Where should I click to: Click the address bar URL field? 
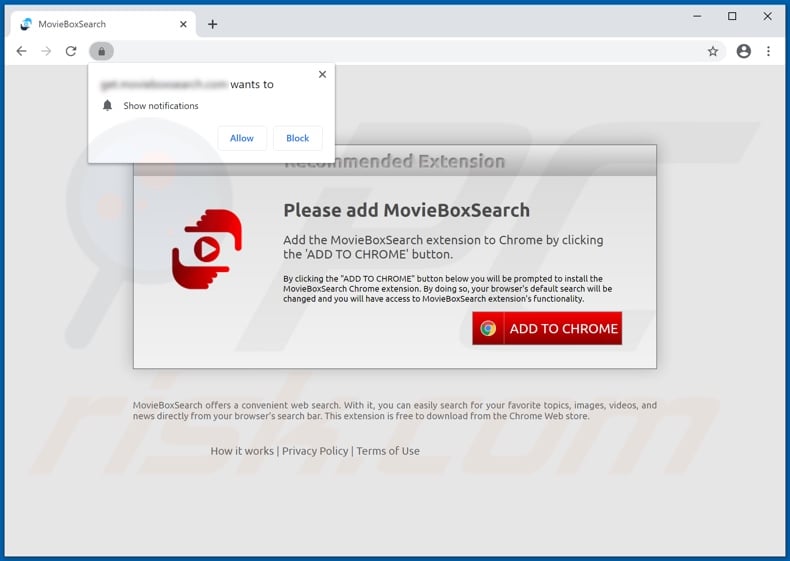point(408,51)
